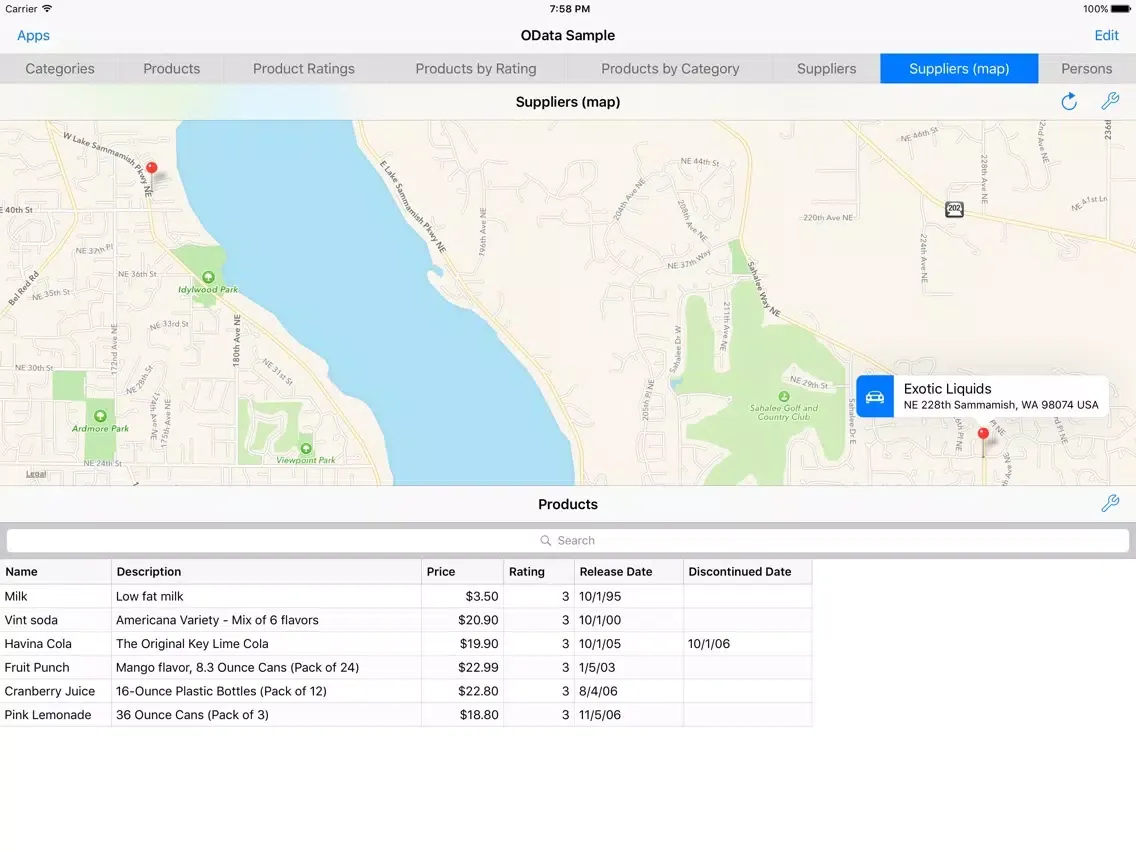1136x852 pixels.
Task: Switch to the Categories tab
Action: pos(60,69)
